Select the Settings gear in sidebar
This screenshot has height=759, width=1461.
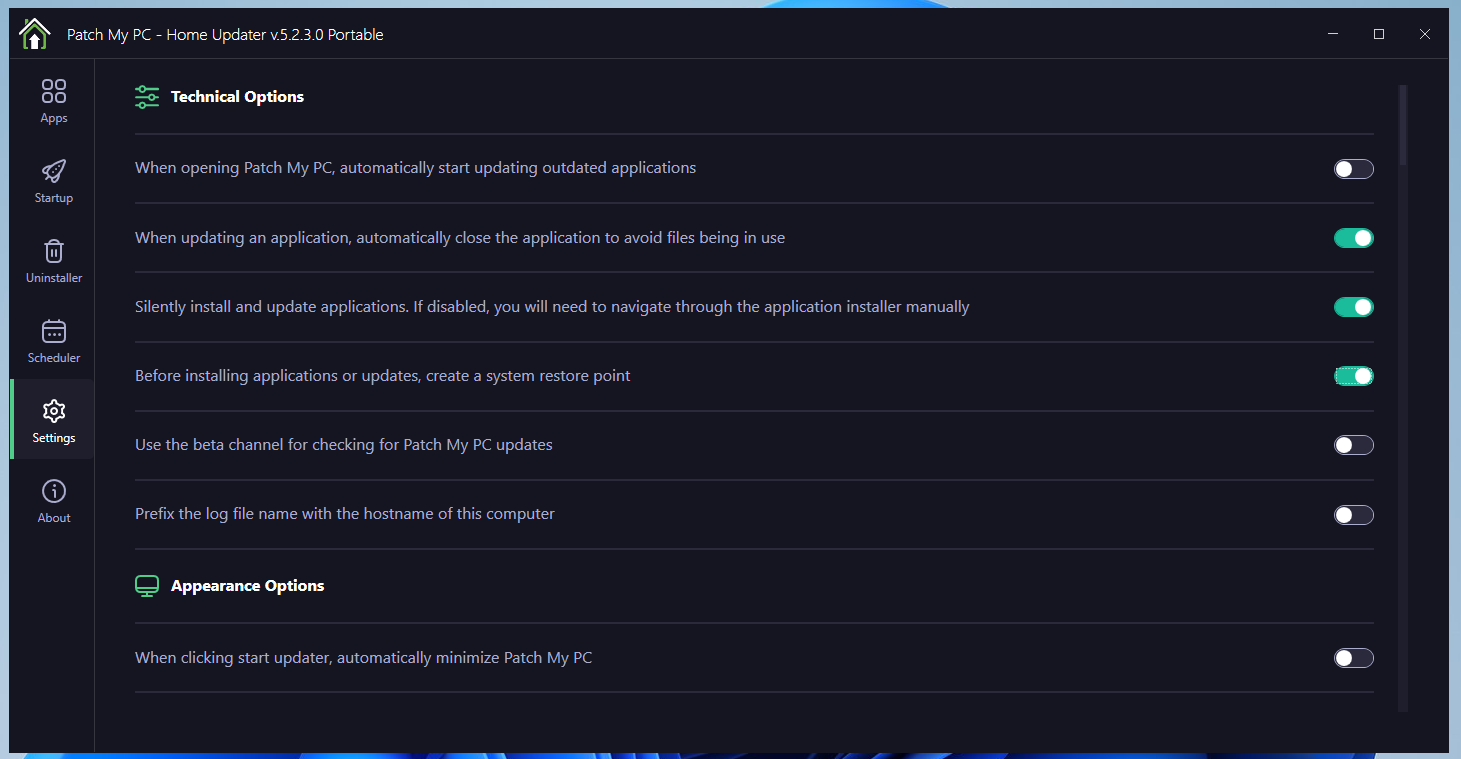click(54, 421)
